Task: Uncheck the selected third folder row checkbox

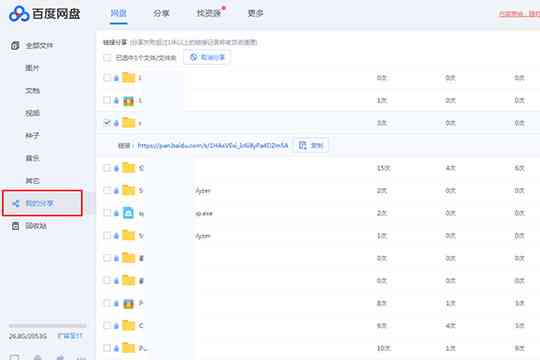Action: click(x=107, y=123)
